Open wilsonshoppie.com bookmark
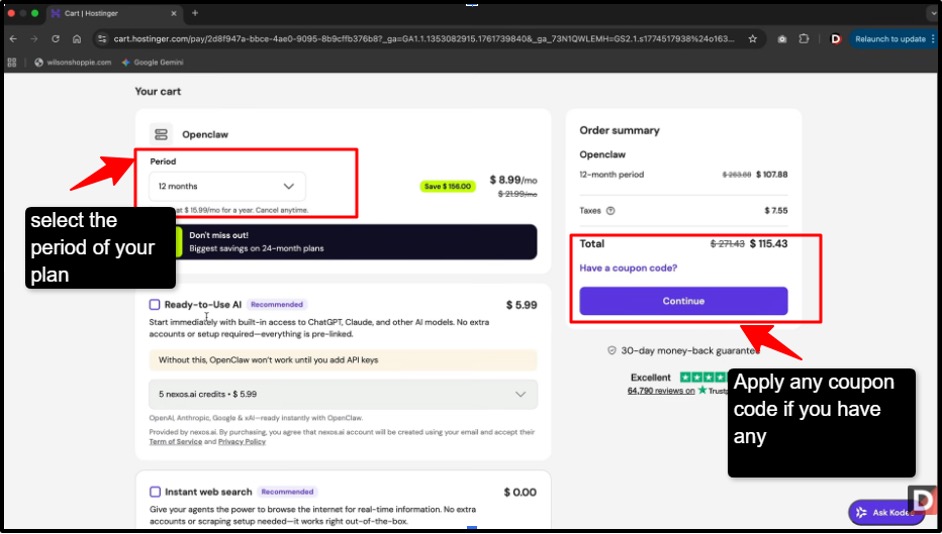The width and height of the screenshot is (942, 534). (73, 62)
